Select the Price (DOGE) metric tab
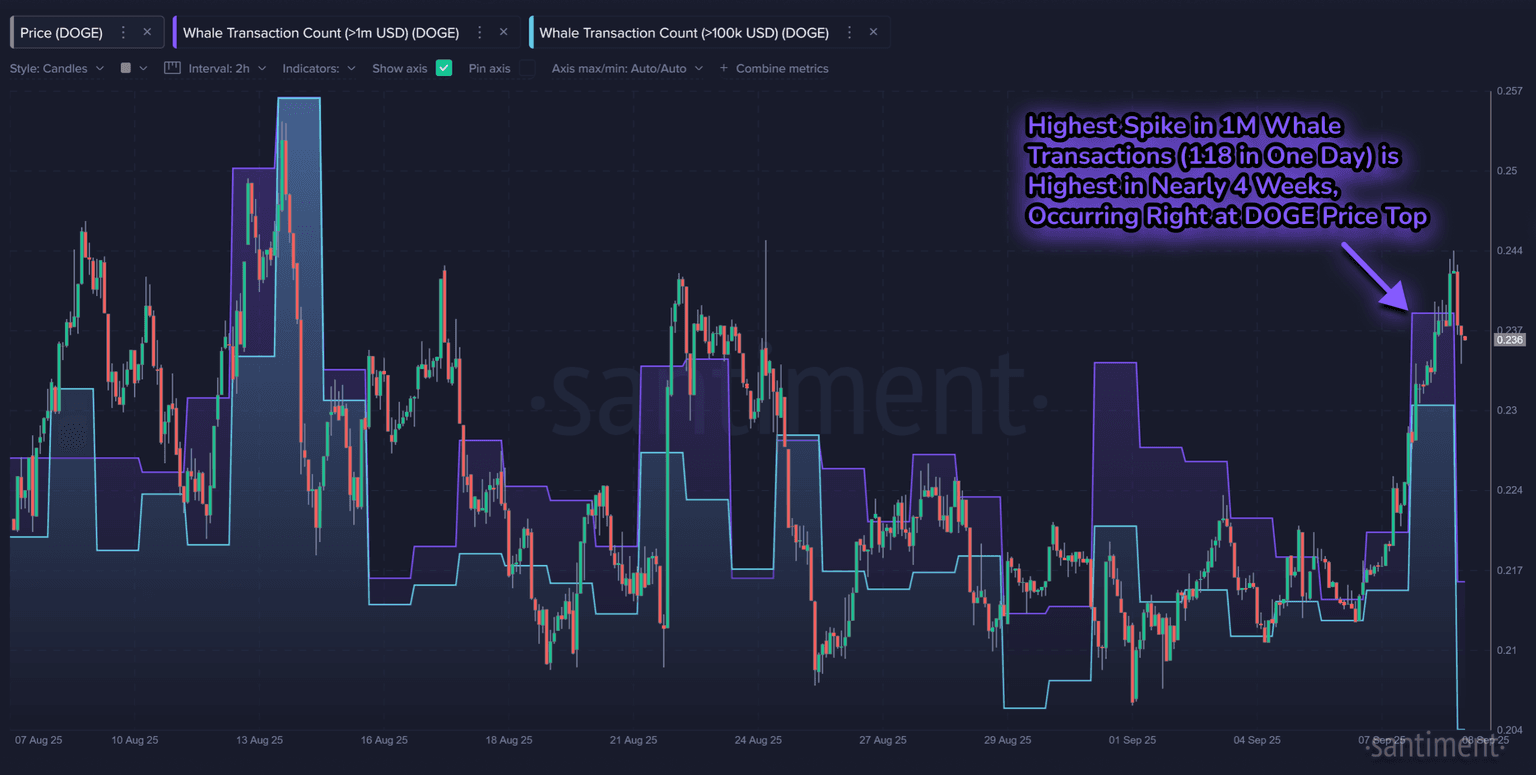The image size is (1536, 775). pyautogui.click(x=61, y=33)
